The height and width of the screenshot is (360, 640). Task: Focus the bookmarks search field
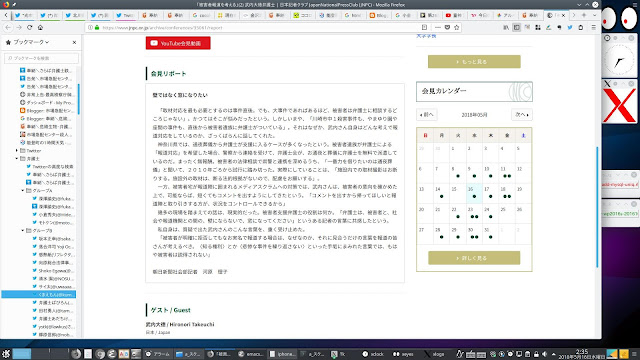[x=41, y=58]
